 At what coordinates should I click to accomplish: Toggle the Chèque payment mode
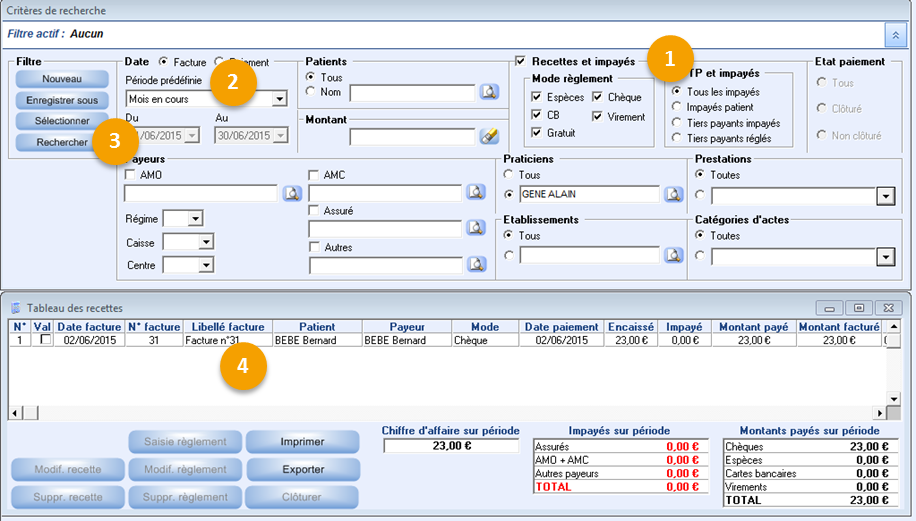[x=597, y=96]
